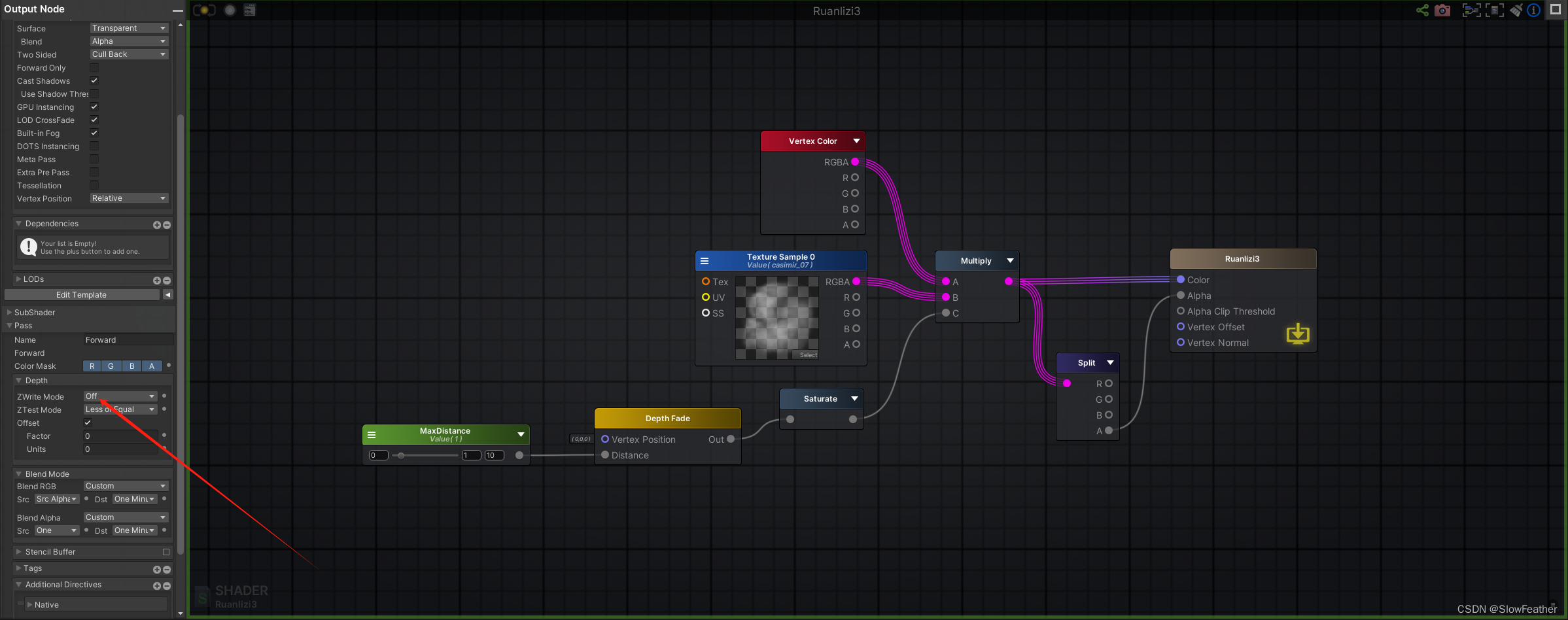
Task: Add a tag with the plus icon
Action: 157,569
